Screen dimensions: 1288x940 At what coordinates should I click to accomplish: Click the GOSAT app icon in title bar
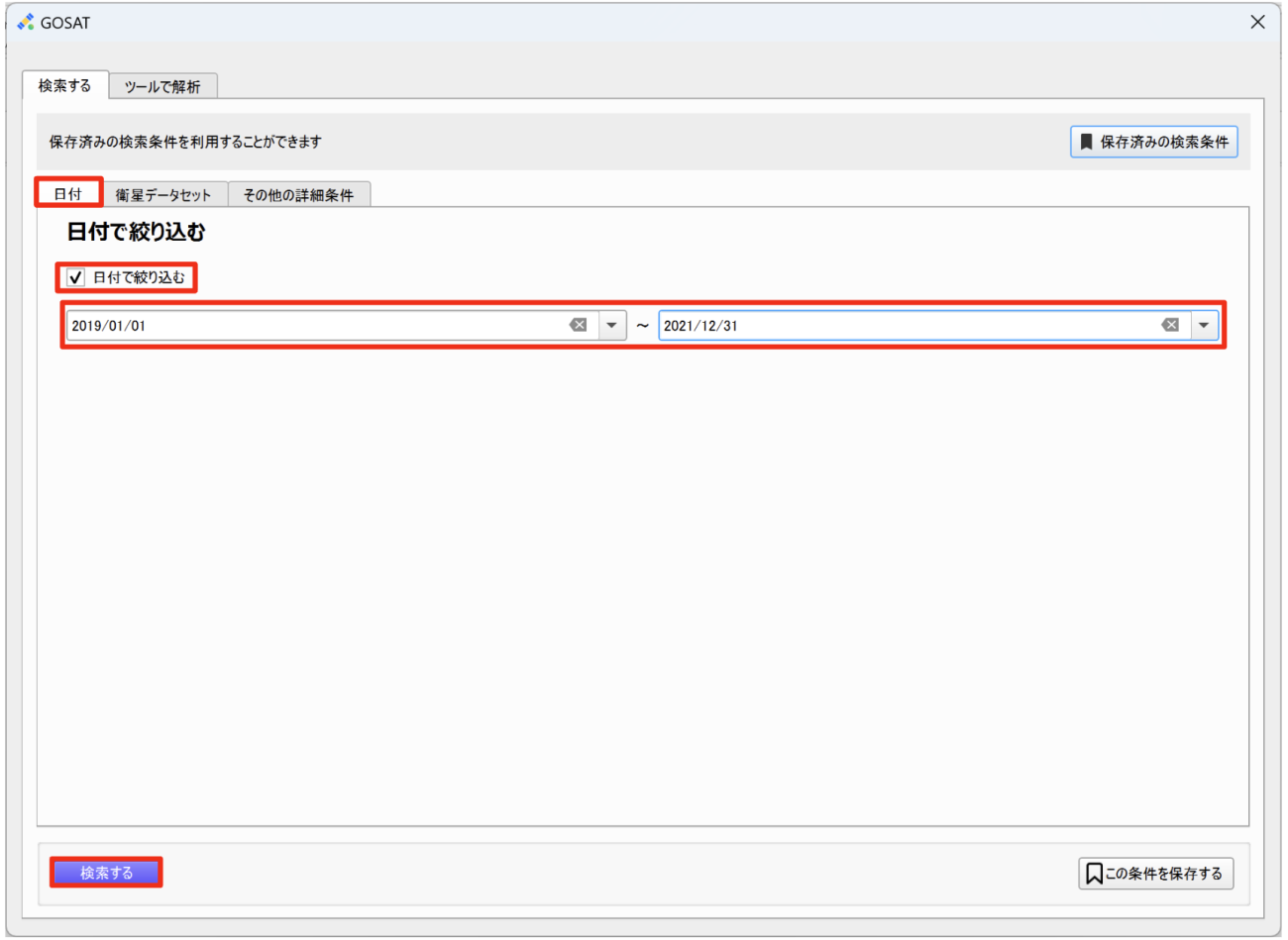[x=26, y=22]
